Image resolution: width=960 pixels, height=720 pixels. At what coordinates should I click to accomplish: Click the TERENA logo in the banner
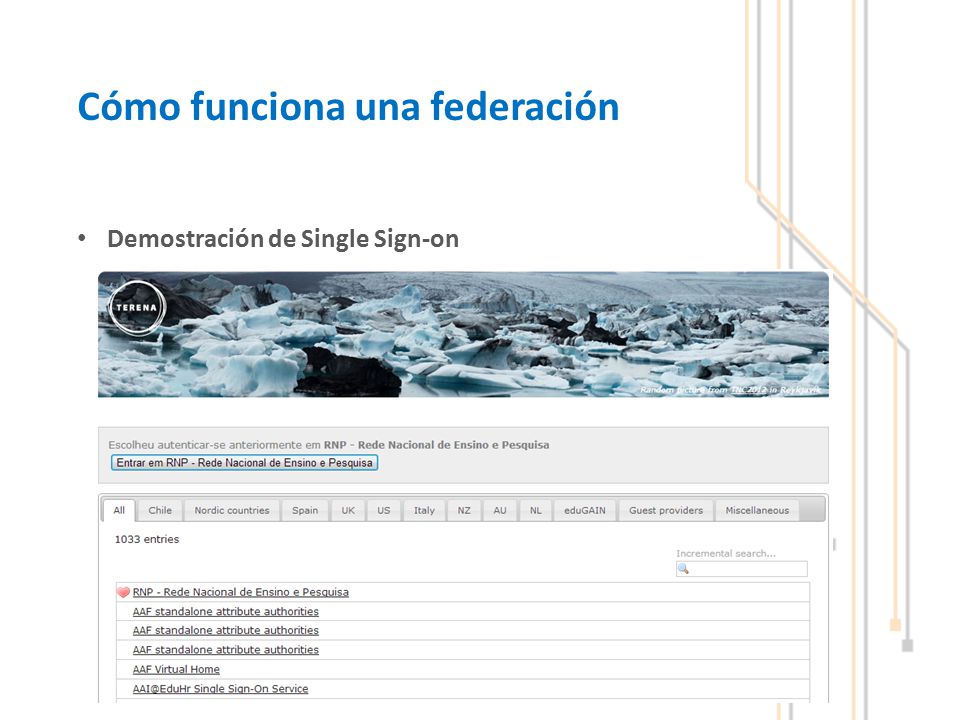tap(137, 307)
